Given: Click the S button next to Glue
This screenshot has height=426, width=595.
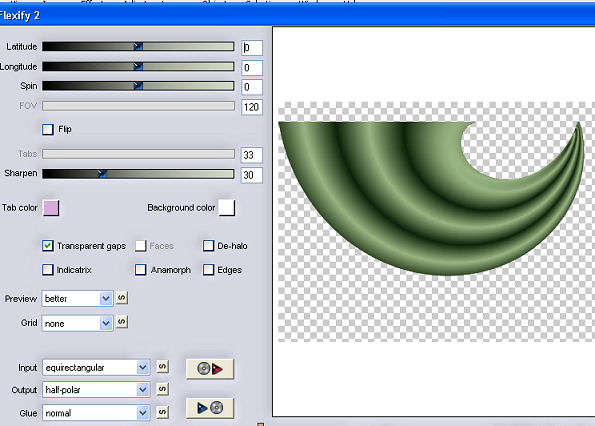Looking at the screenshot, I should (x=162, y=412).
